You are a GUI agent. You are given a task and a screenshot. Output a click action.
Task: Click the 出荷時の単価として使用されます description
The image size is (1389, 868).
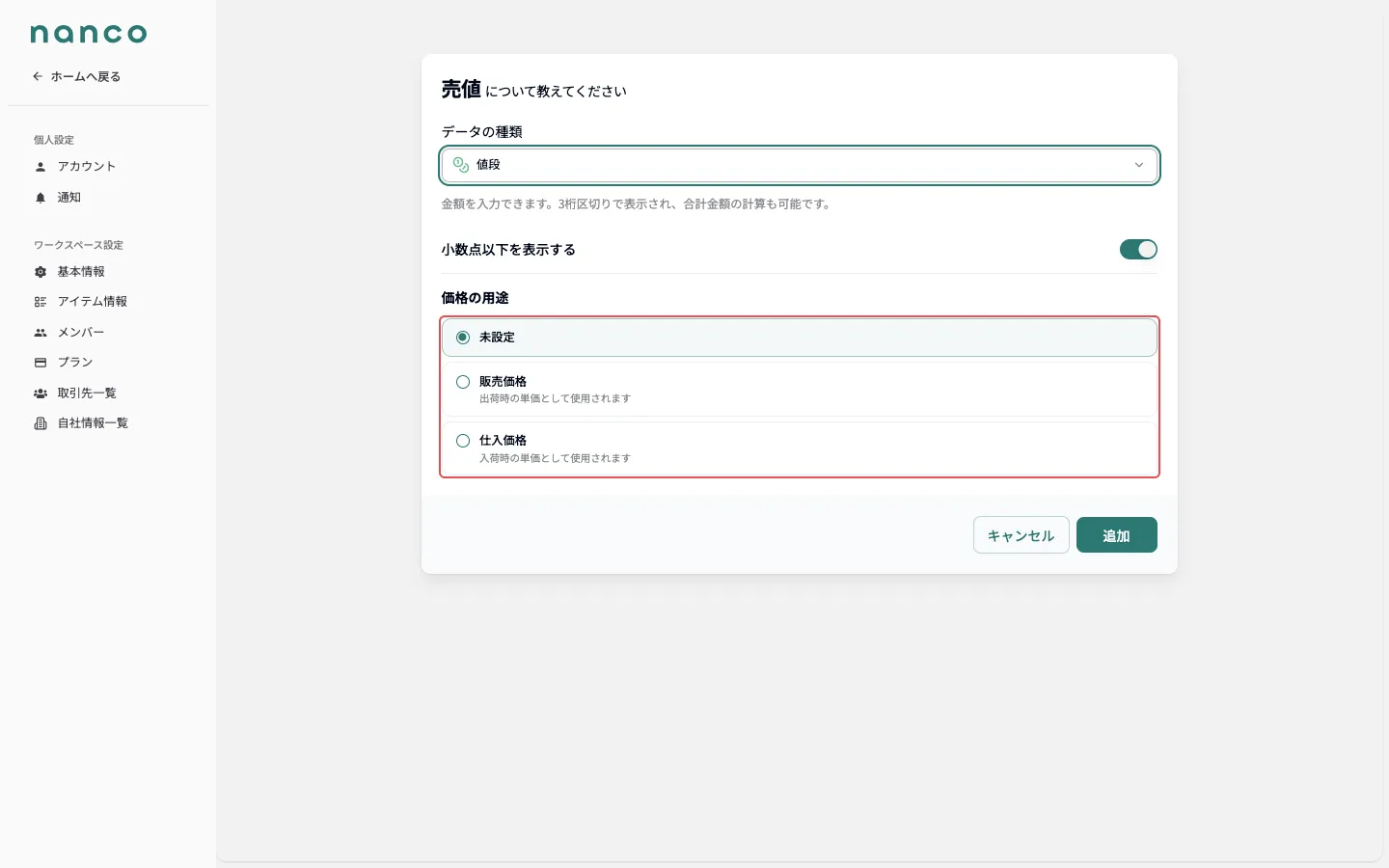click(x=555, y=398)
